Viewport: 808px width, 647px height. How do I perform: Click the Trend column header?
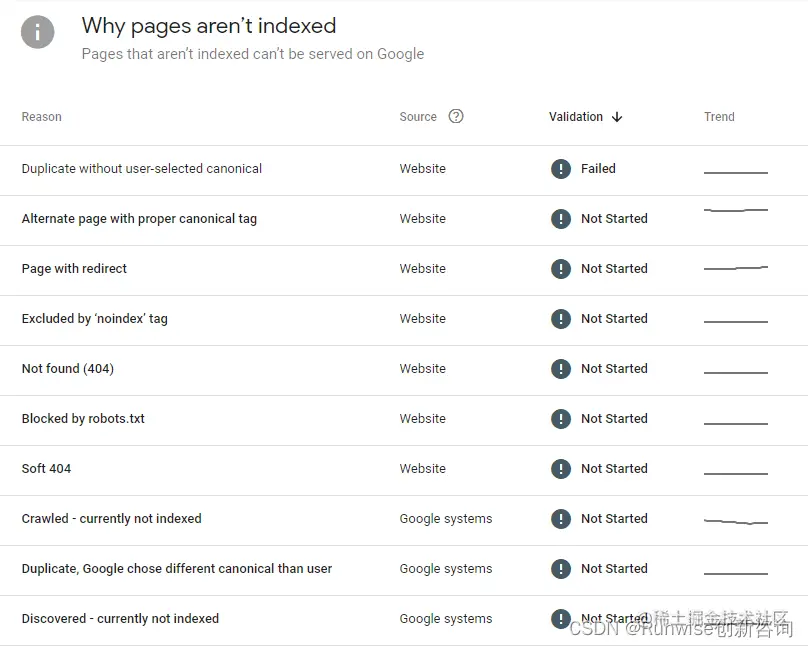[x=719, y=117]
